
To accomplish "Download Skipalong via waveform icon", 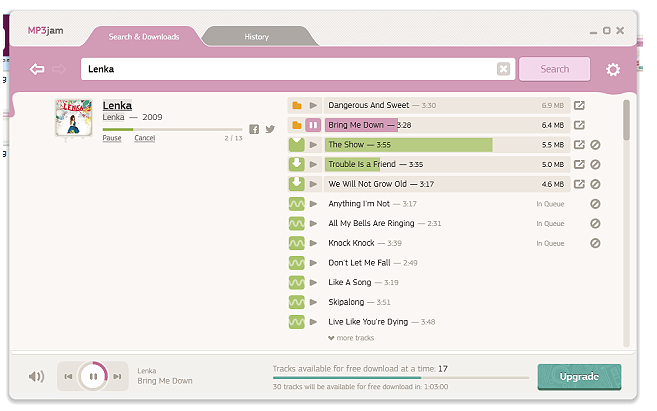I will (x=297, y=302).
